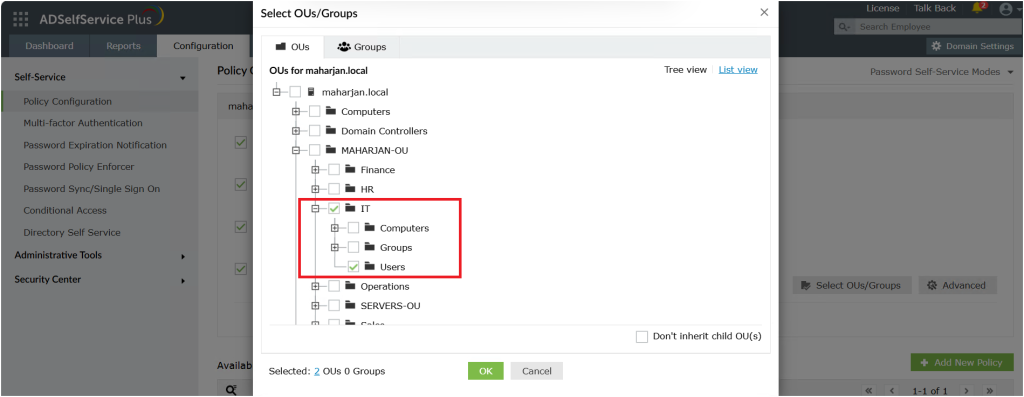The width and height of the screenshot is (1024, 397).
Task: Check the Finance OU checkbox
Action: [x=334, y=170]
